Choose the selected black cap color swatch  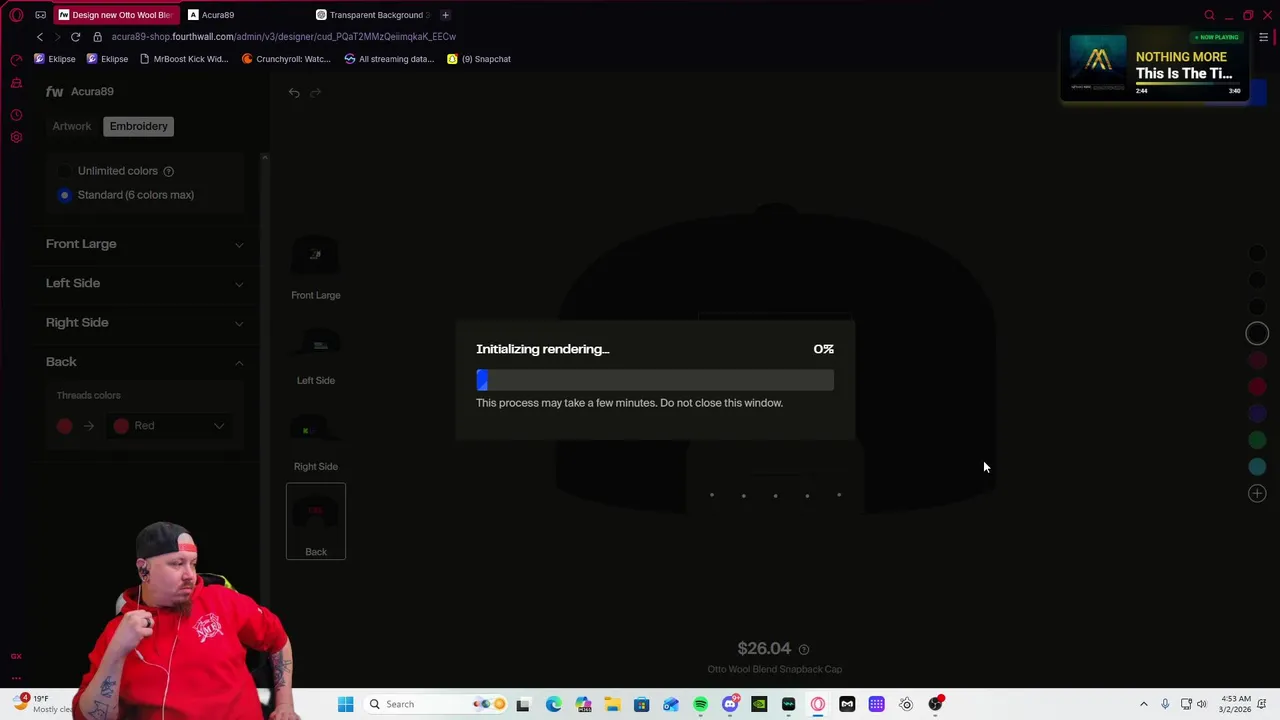(x=1257, y=334)
